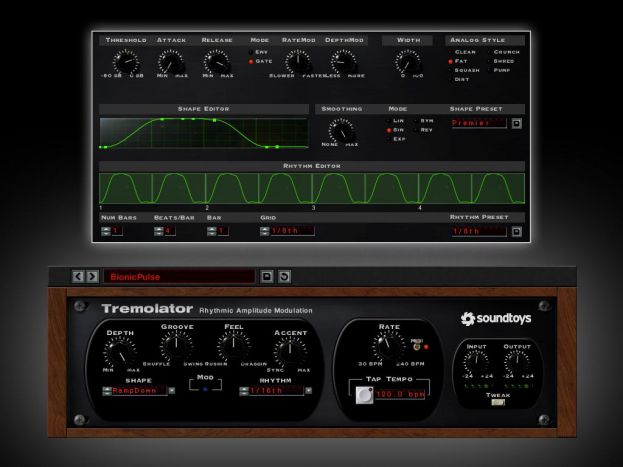Click the Shape Editor header
Screen dimensions: 623x467
(203, 108)
